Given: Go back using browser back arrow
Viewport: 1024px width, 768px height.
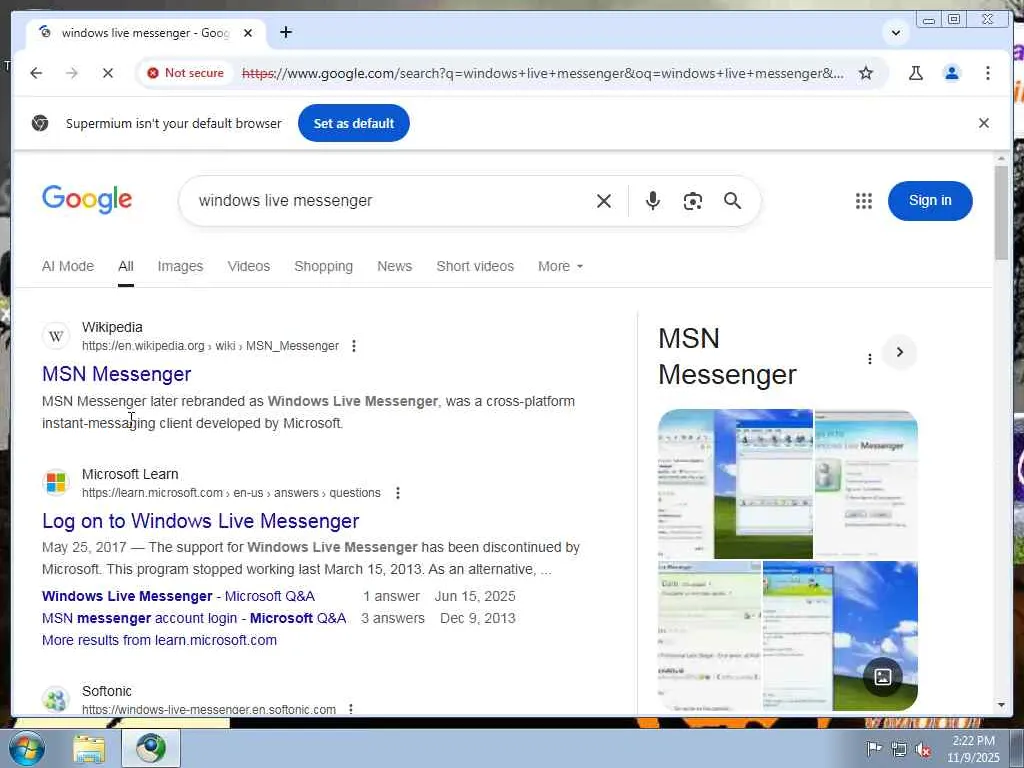Looking at the screenshot, I should pyautogui.click(x=36, y=73).
